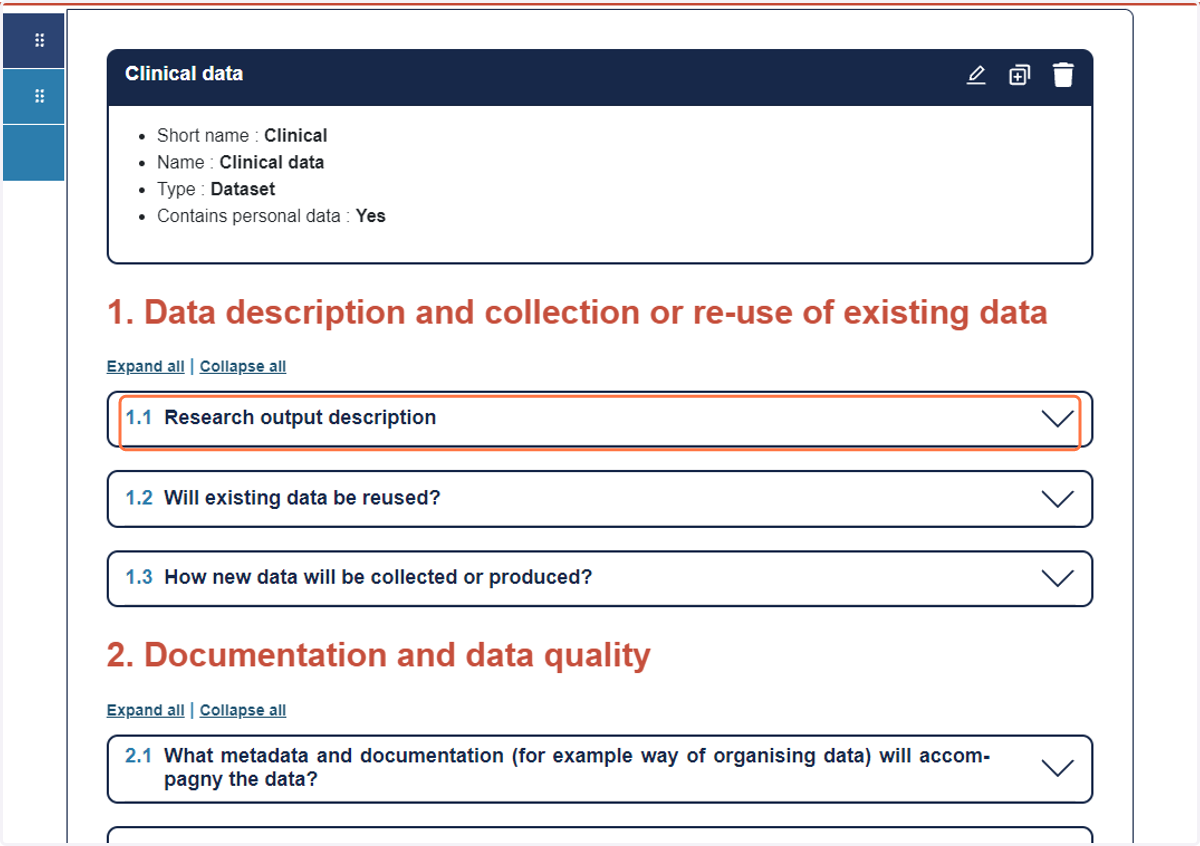Open question 1.1 Research output description
The height and width of the screenshot is (846, 1200).
click(600, 419)
